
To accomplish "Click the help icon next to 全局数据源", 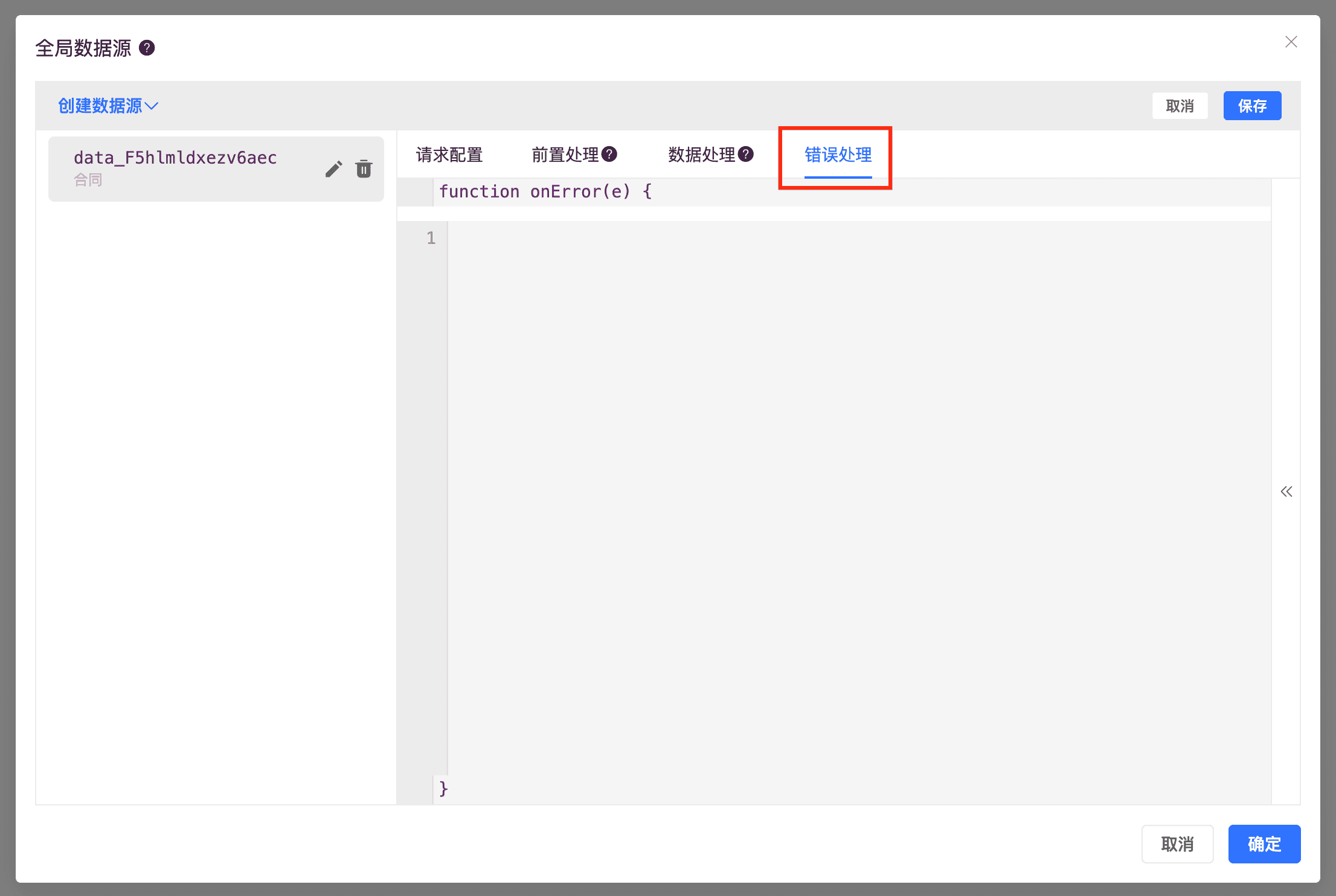I will click(x=147, y=48).
